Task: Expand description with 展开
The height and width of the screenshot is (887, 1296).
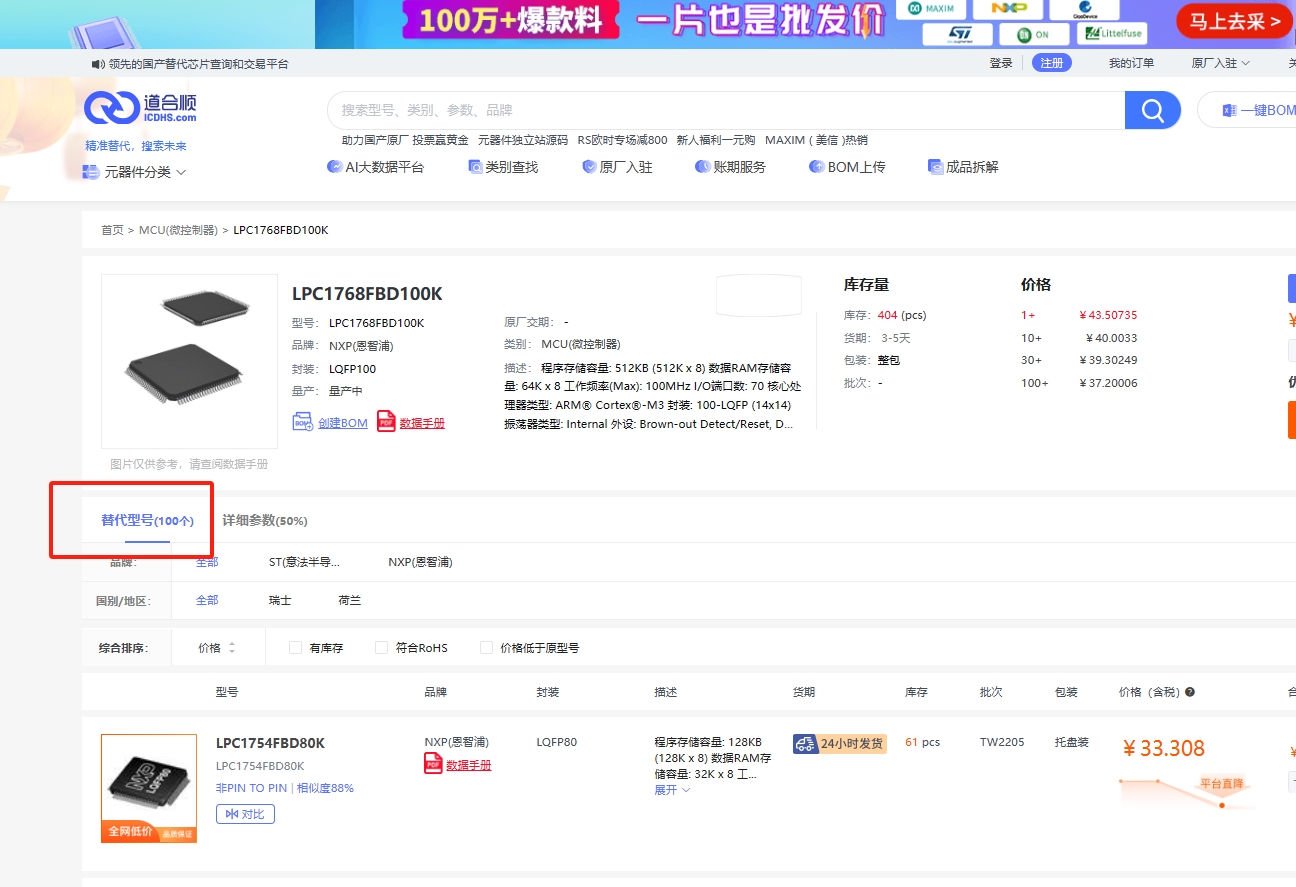Action: click(x=672, y=790)
